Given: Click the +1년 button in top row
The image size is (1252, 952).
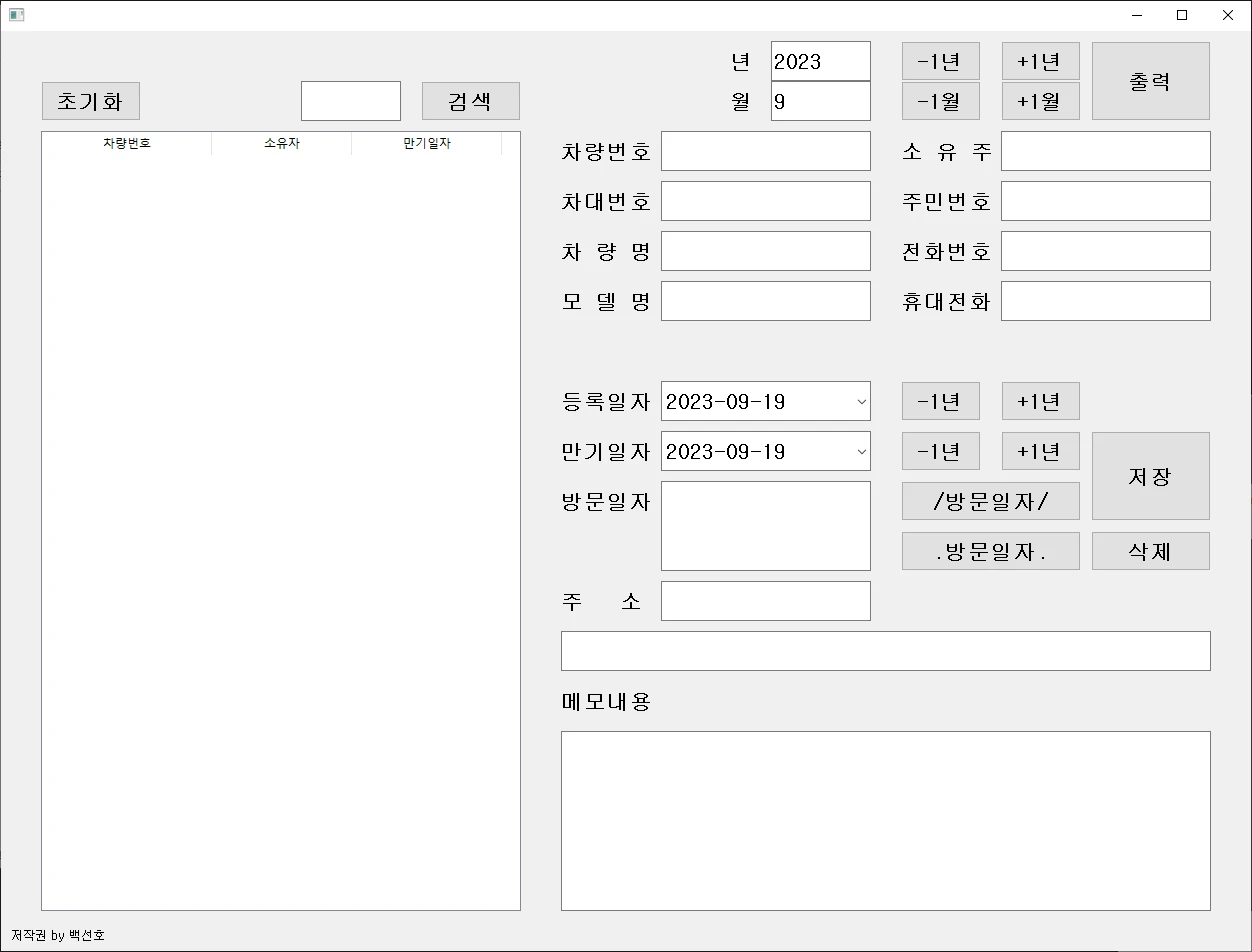Looking at the screenshot, I should tap(1040, 61).
